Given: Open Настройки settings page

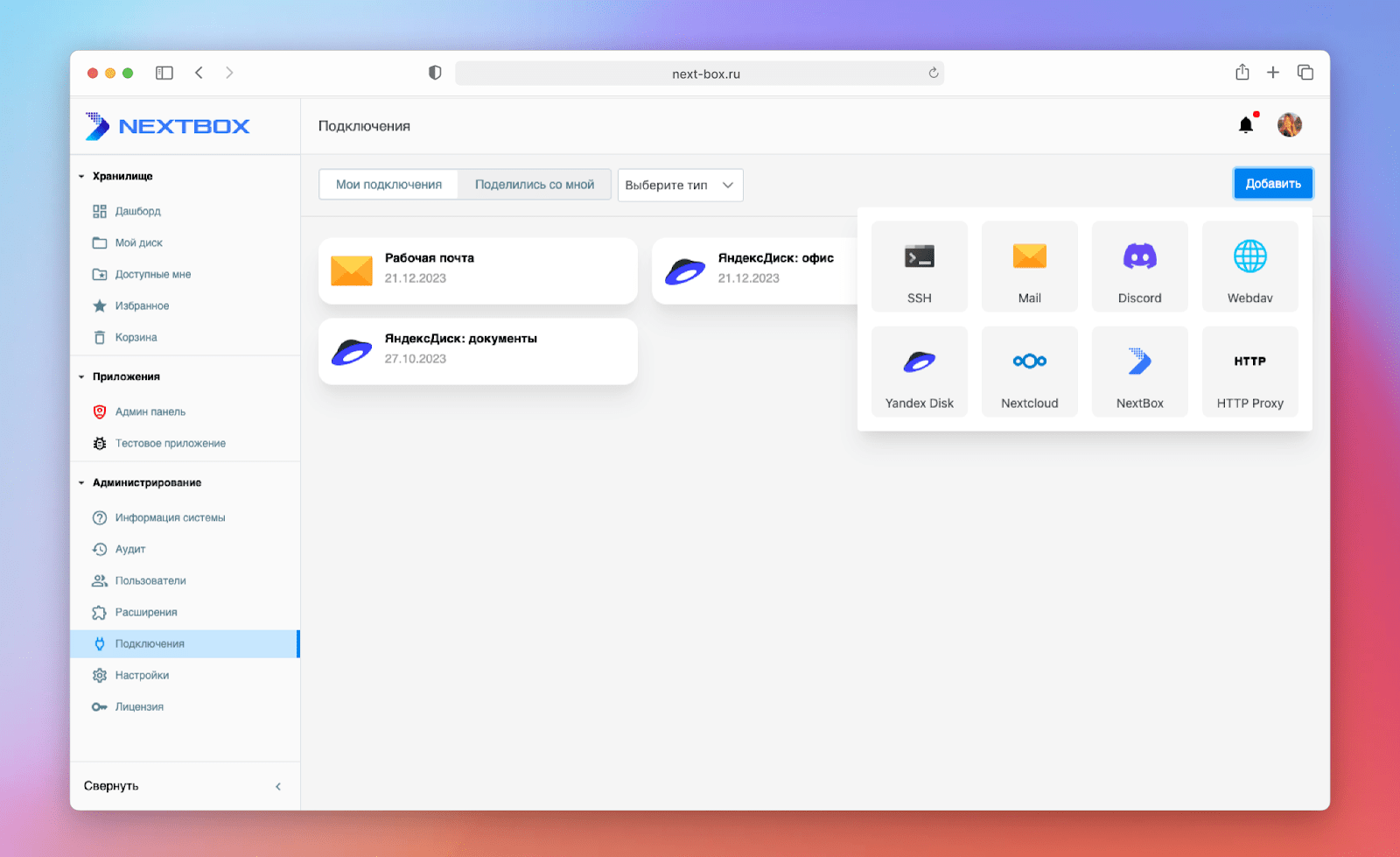Looking at the screenshot, I should tap(185, 675).
